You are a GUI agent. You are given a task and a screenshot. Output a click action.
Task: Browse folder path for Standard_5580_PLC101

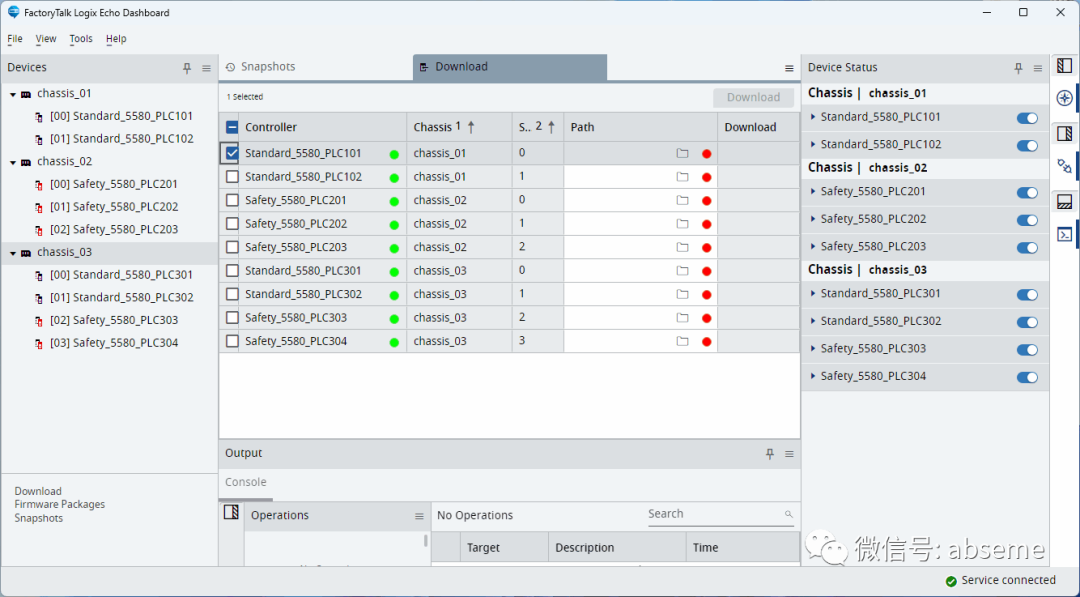tap(683, 154)
